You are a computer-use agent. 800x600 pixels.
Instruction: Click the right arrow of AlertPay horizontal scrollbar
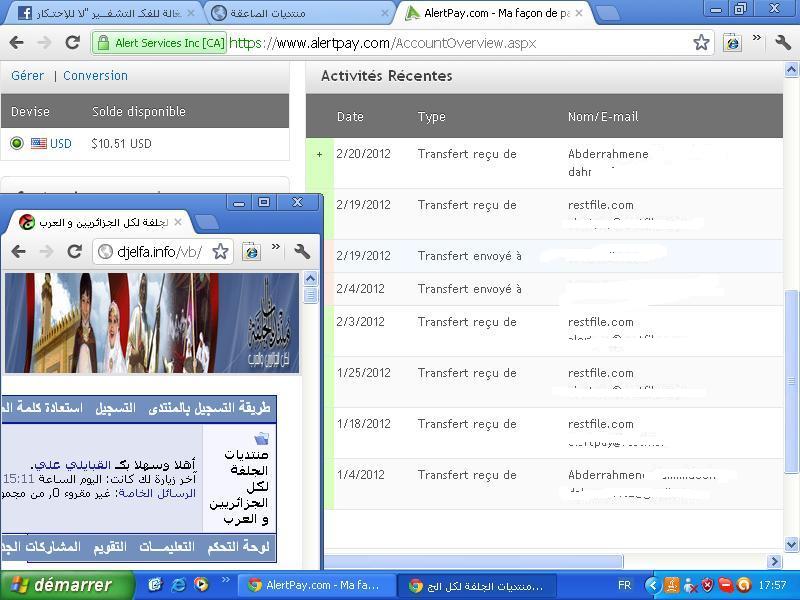click(x=774, y=561)
